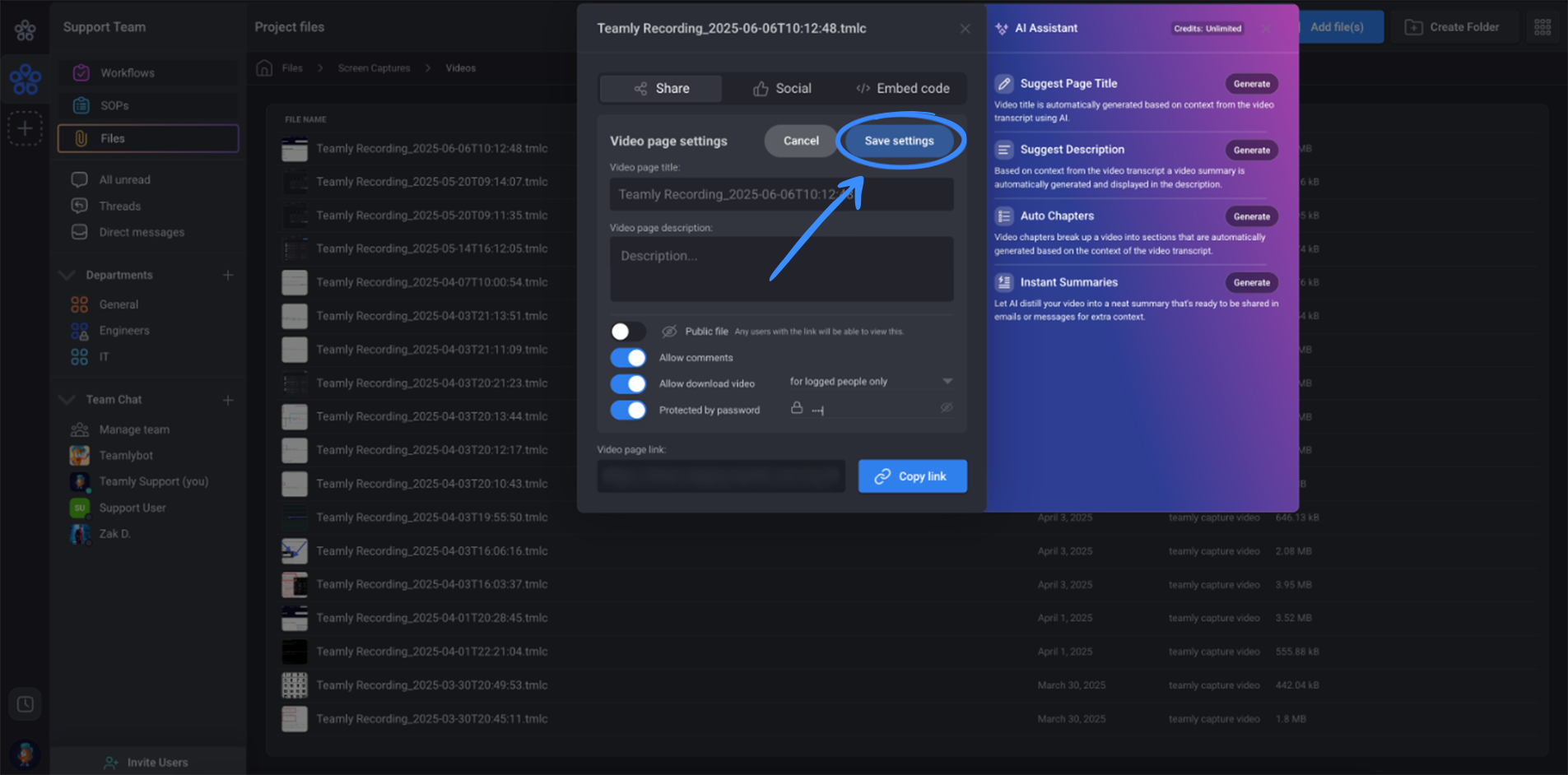This screenshot has height=775, width=1568.
Task: Open the Workflows section in sidebar
Action: click(x=148, y=72)
